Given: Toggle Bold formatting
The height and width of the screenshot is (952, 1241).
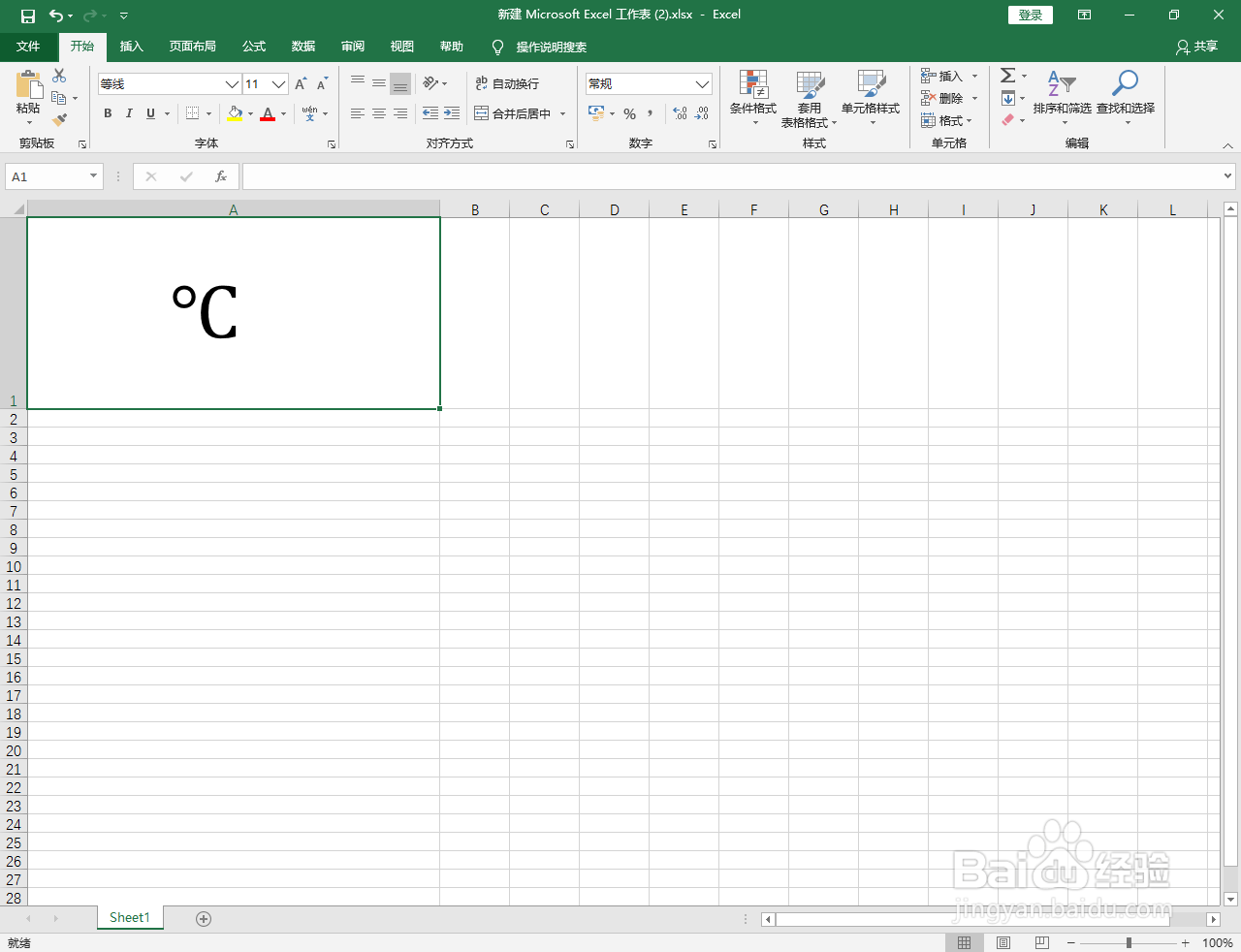Looking at the screenshot, I should pyautogui.click(x=108, y=113).
